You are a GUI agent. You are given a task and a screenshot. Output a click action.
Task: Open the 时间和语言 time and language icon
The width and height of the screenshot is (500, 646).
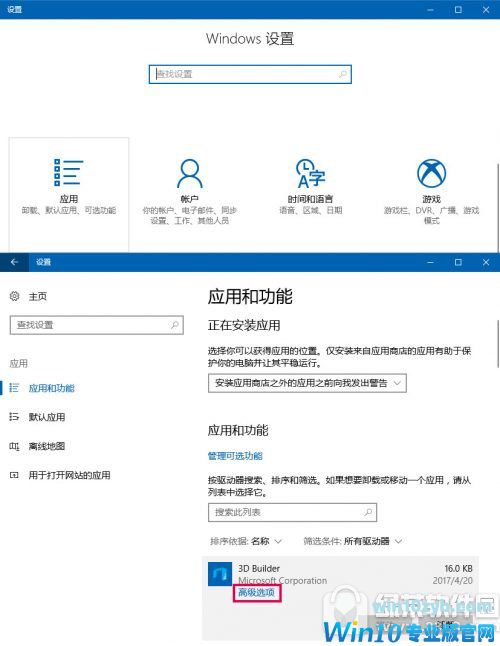point(310,173)
